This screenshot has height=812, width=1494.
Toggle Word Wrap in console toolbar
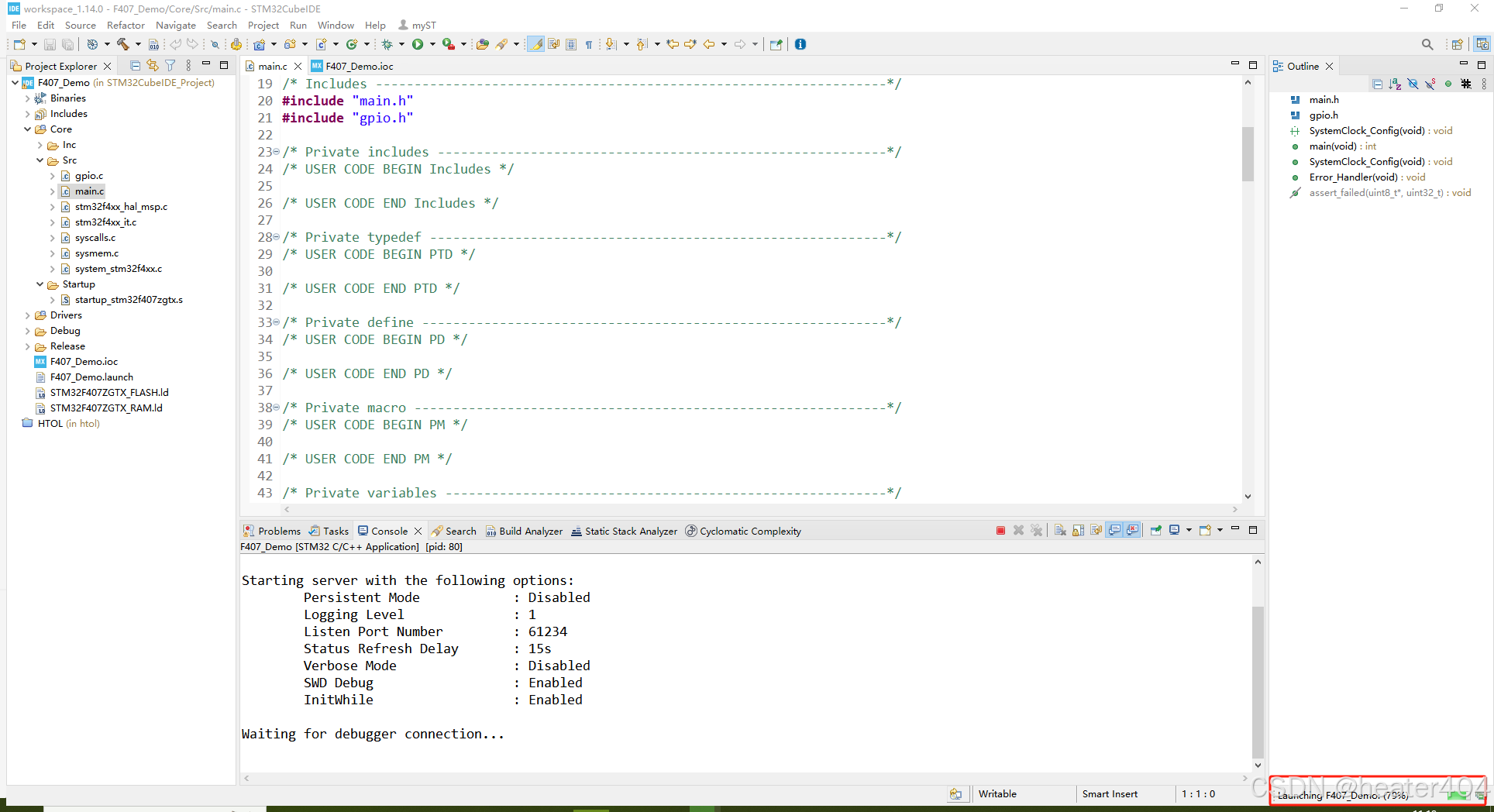tap(1096, 530)
